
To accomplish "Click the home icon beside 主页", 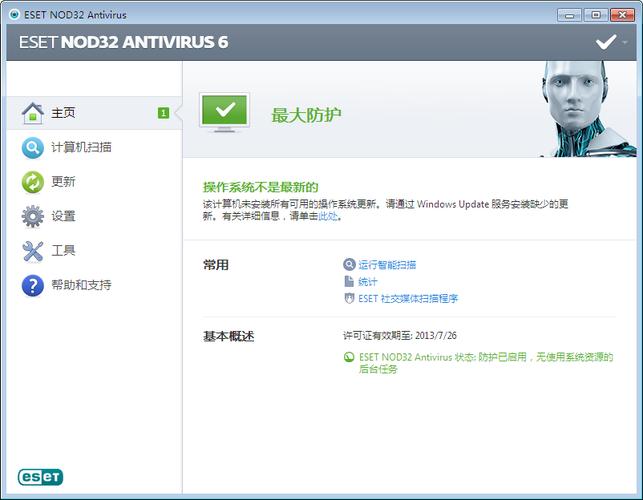I will coord(33,113).
